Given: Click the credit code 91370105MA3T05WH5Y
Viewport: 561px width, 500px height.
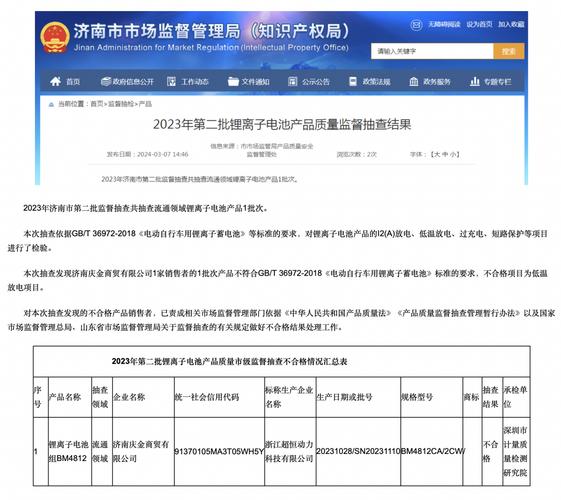Looking at the screenshot, I should click(x=219, y=452).
